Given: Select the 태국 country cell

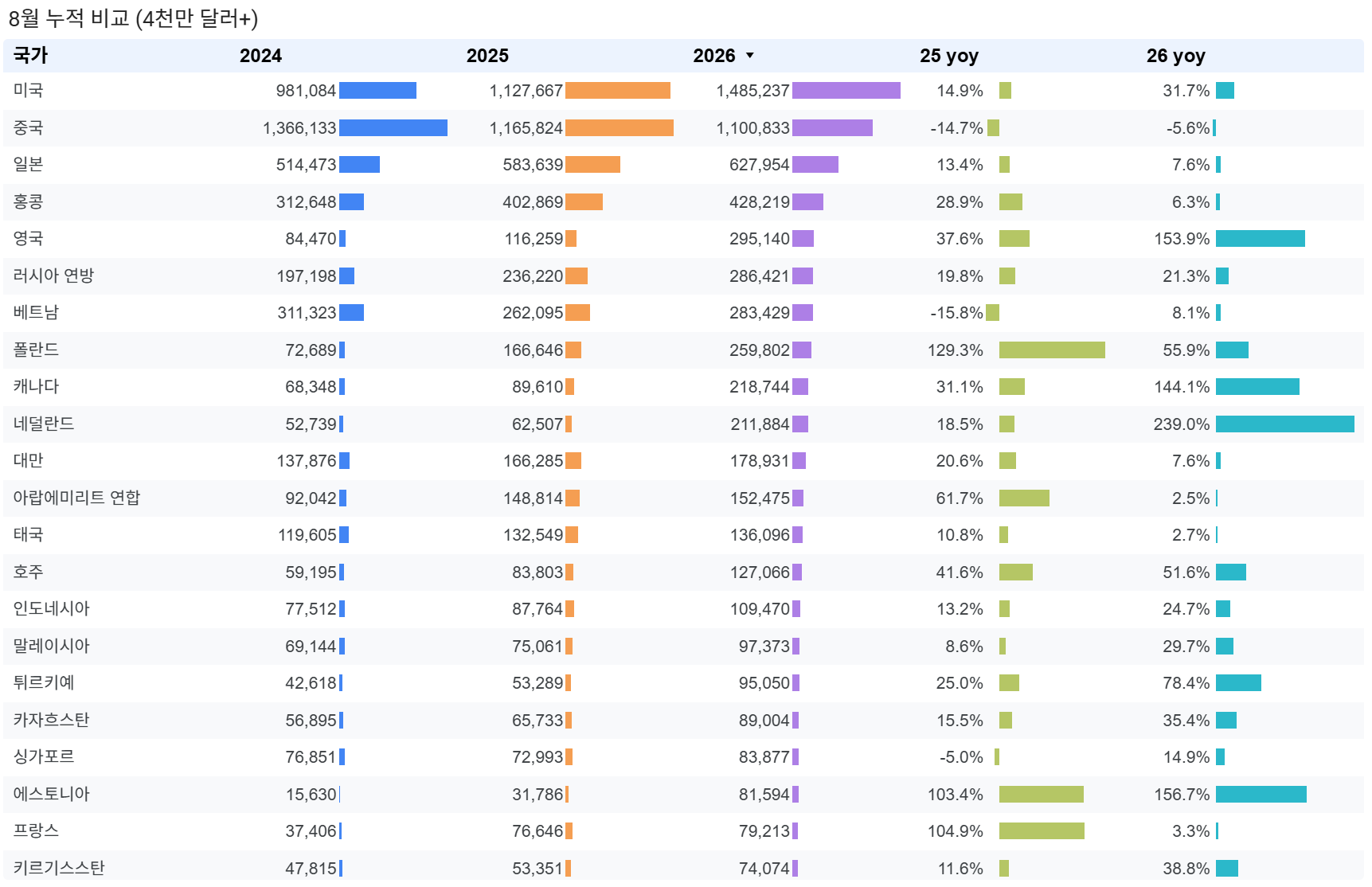Looking at the screenshot, I should pyautogui.click(x=29, y=535).
